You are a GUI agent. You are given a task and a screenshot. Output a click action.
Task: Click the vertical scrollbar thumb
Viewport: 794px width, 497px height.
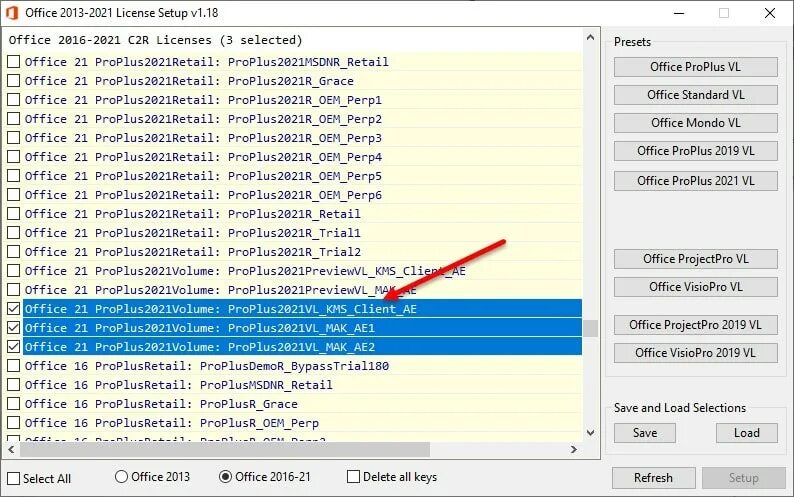tap(590, 328)
